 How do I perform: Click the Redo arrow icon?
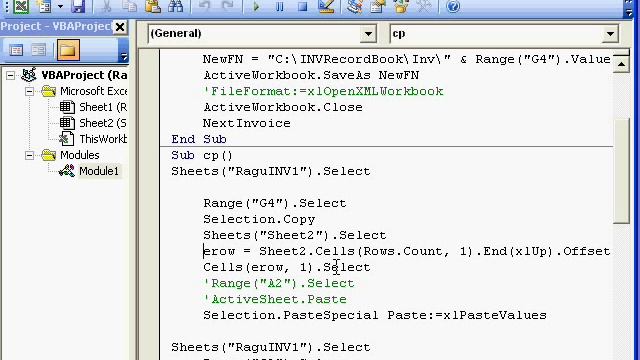[x=227, y=7]
